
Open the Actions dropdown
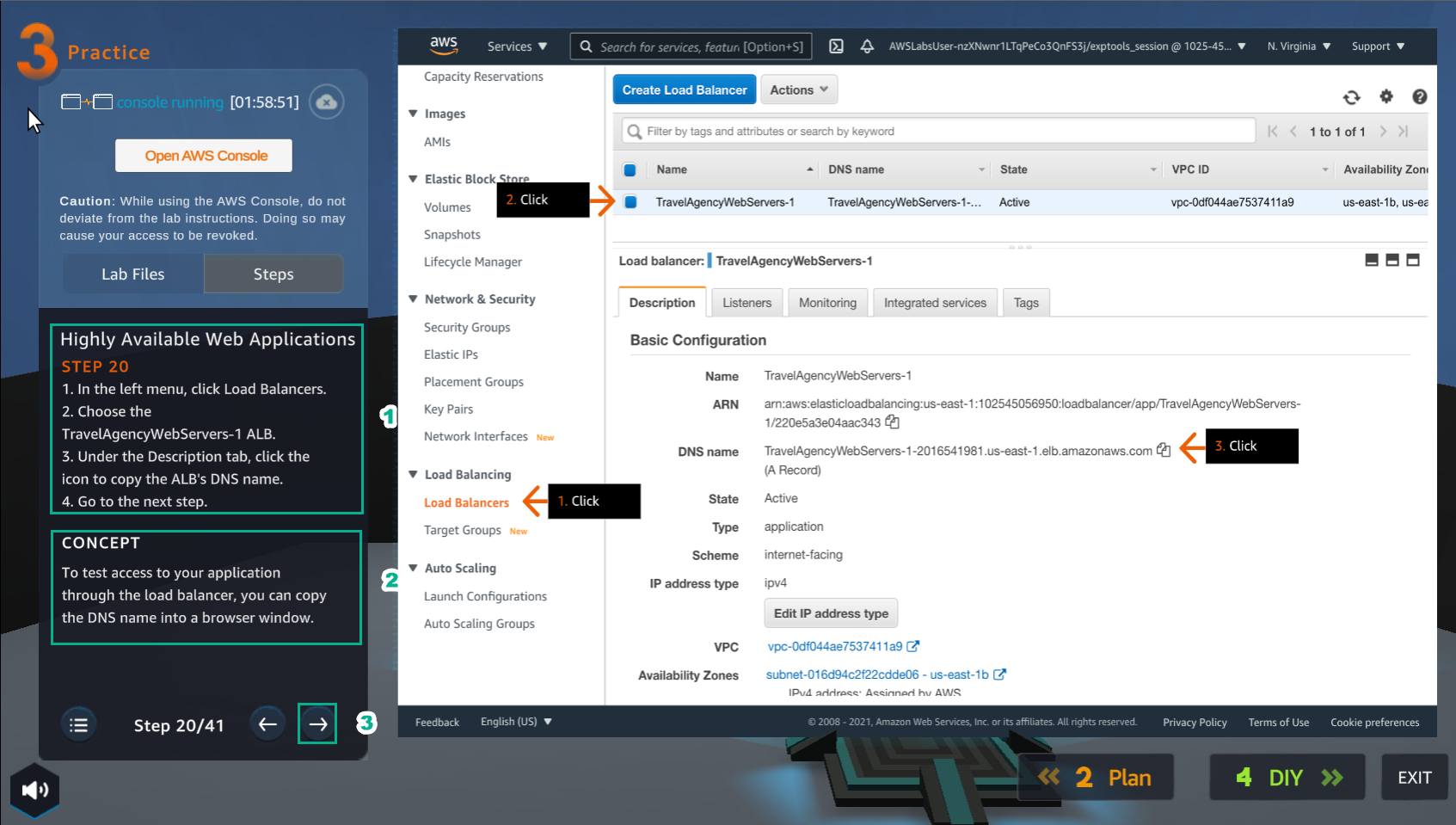pyautogui.click(x=799, y=89)
